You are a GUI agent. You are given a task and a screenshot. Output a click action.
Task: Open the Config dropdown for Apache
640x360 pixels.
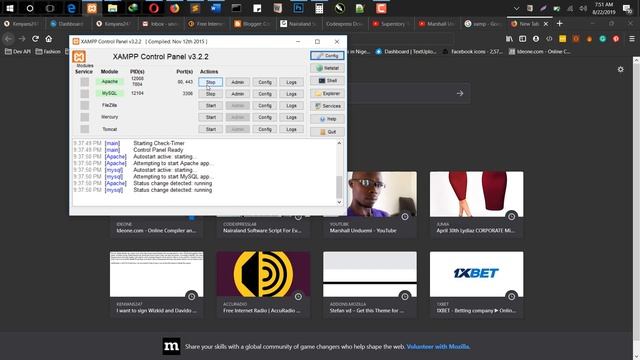(264, 82)
